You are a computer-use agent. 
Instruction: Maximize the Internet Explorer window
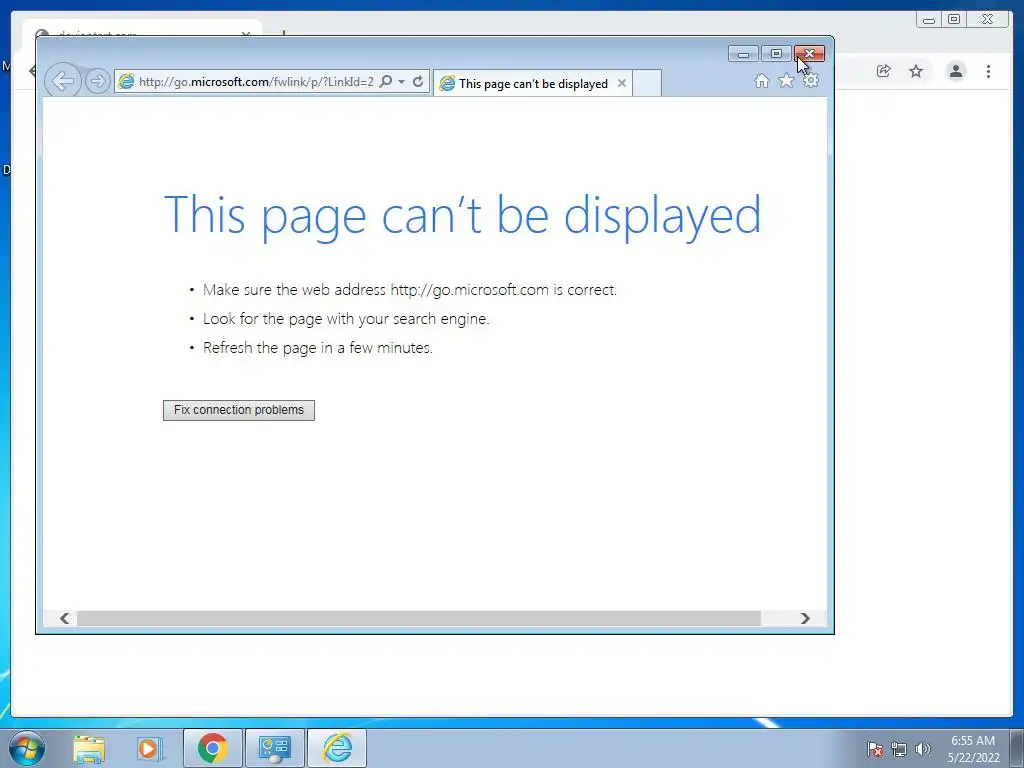coord(776,54)
